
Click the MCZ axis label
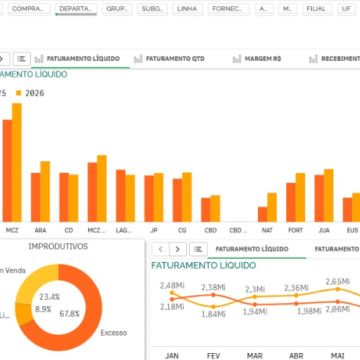[12, 230]
